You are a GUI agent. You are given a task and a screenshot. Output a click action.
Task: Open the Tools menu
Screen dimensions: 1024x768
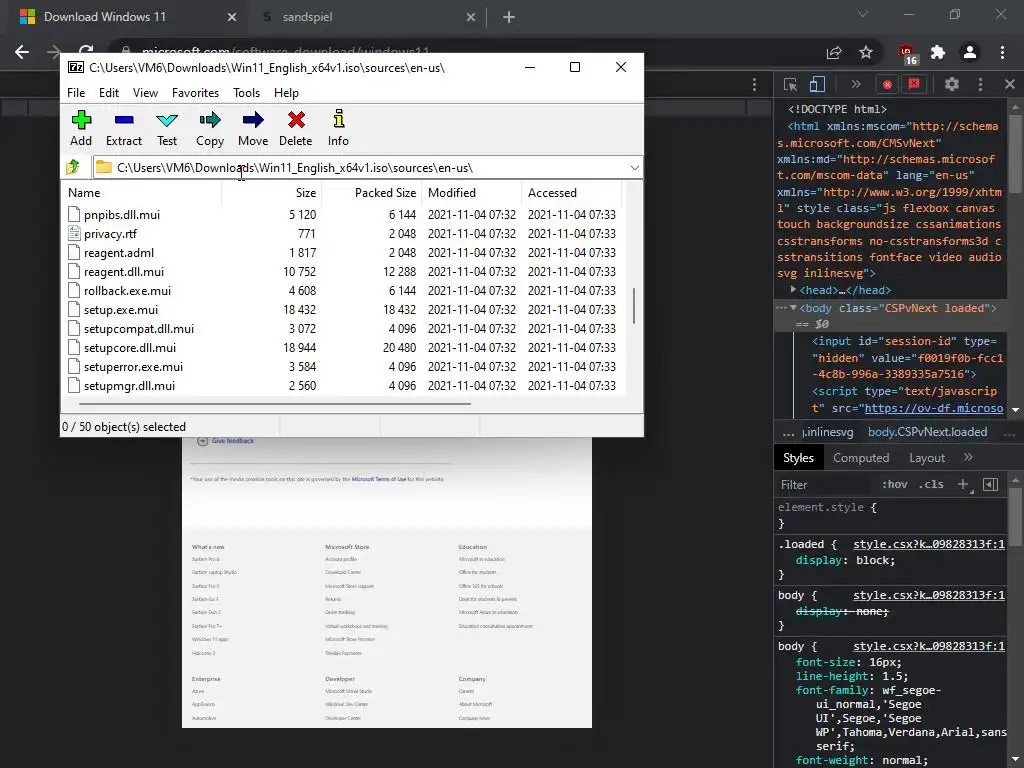(x=246, y=93)
